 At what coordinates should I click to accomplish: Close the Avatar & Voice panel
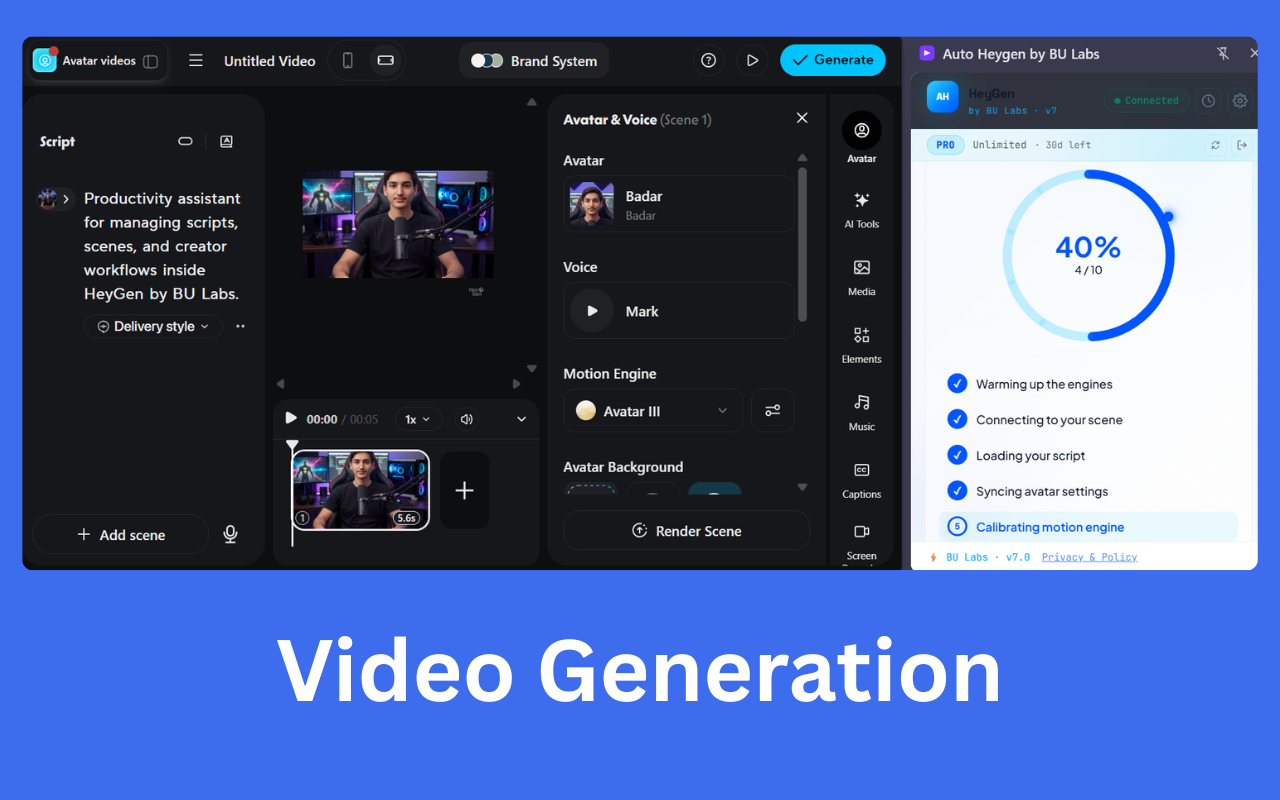point(802,118)
